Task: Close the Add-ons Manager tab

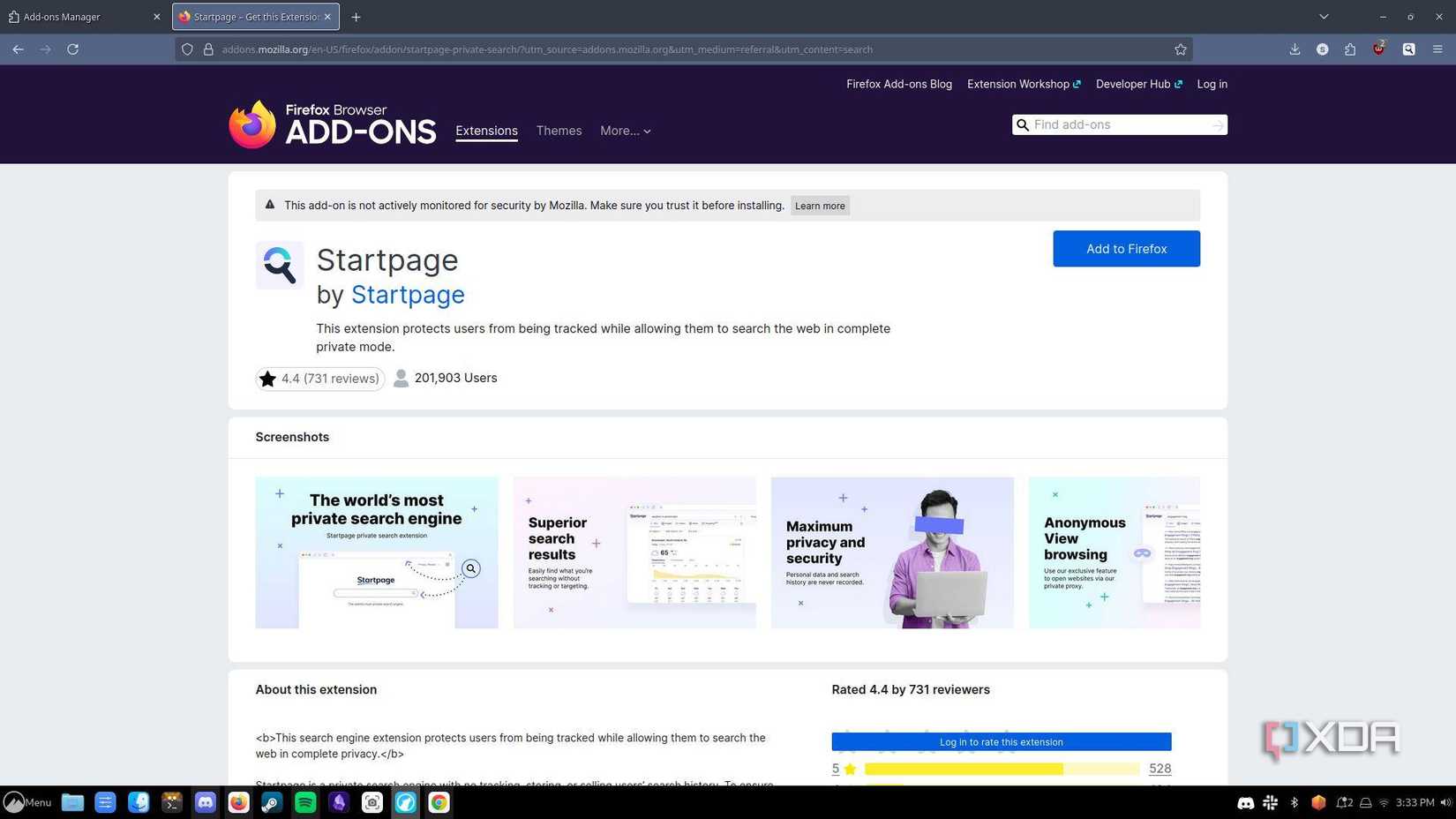Action: point(157,17)
